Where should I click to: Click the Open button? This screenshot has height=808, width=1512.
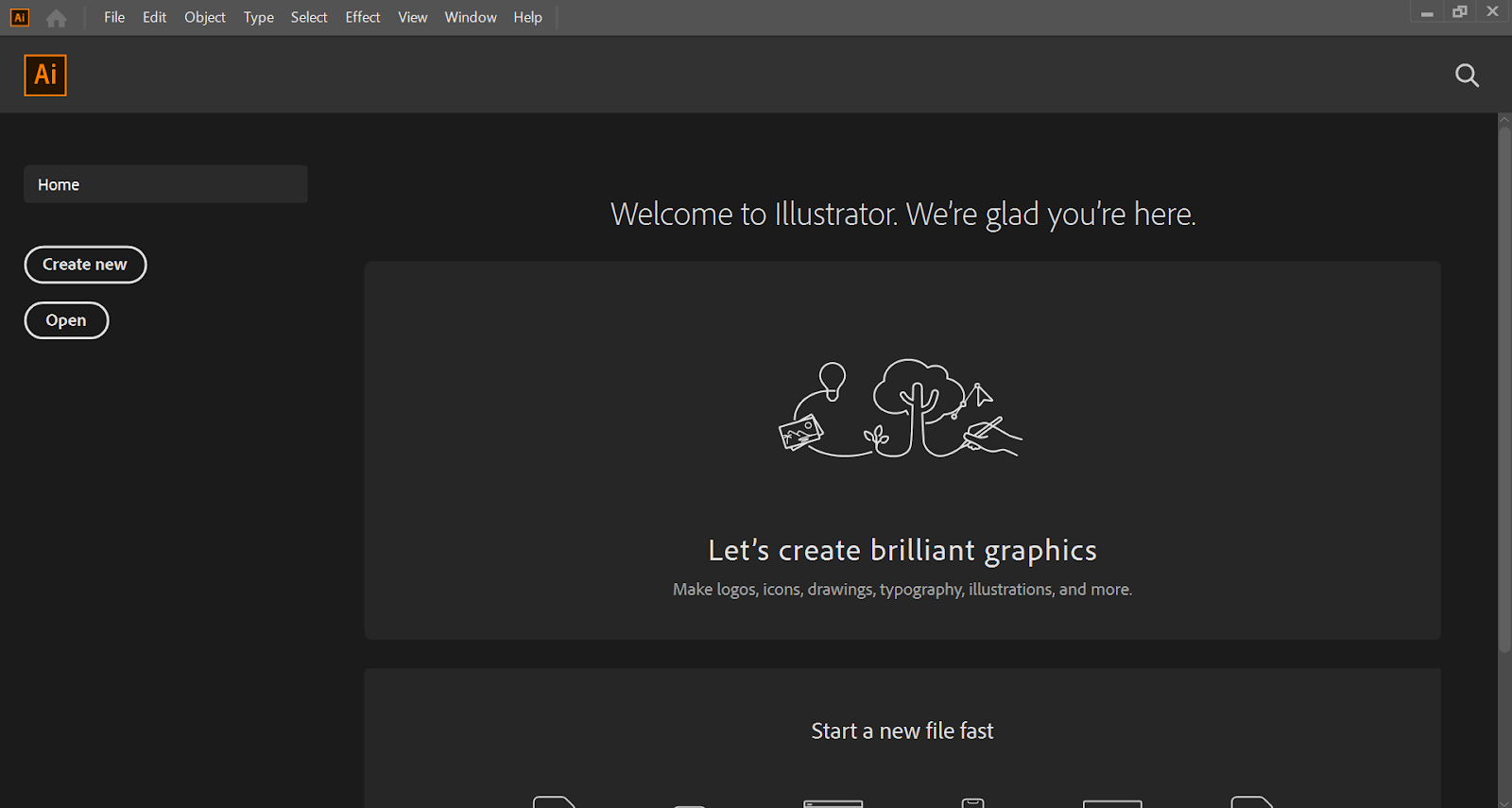66,320
